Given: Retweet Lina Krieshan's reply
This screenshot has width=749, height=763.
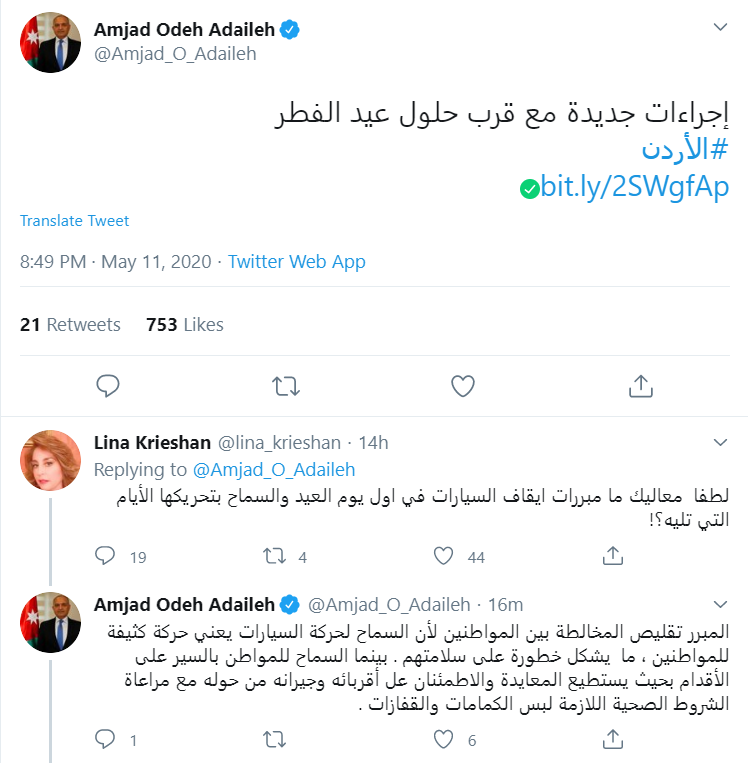Looking at the screenshot, I should pyautogui.click(x=273, y=555).
